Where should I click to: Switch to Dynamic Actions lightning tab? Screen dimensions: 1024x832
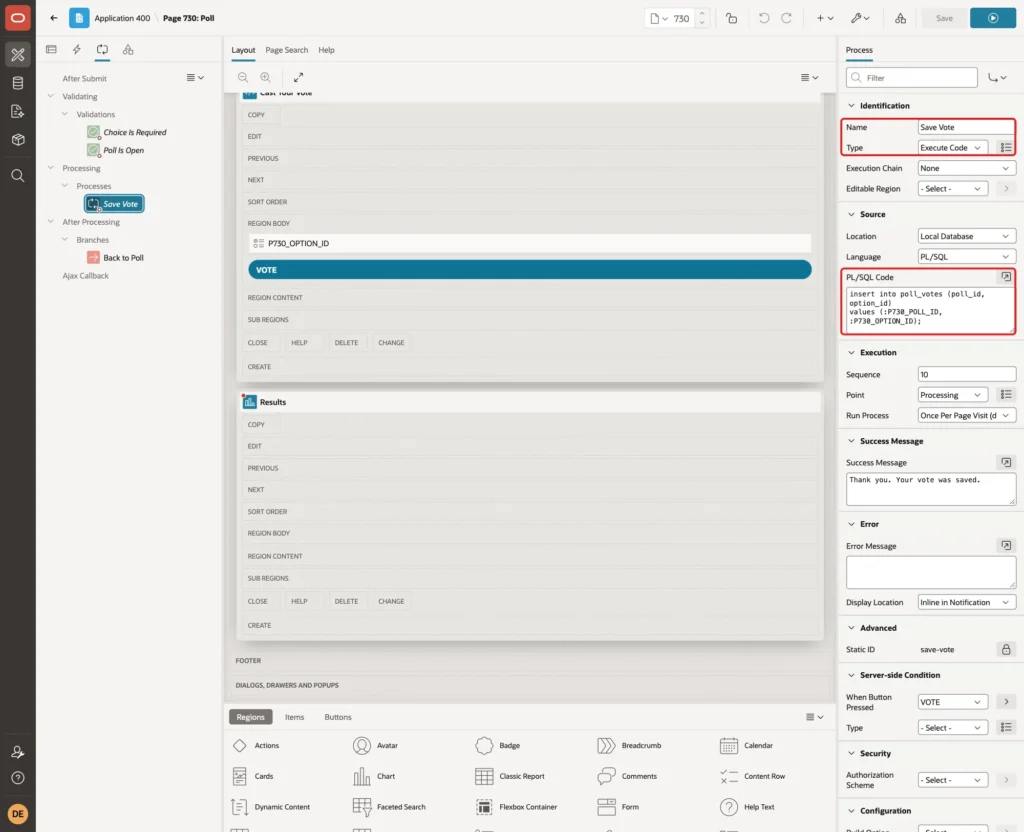click(76, 50)
